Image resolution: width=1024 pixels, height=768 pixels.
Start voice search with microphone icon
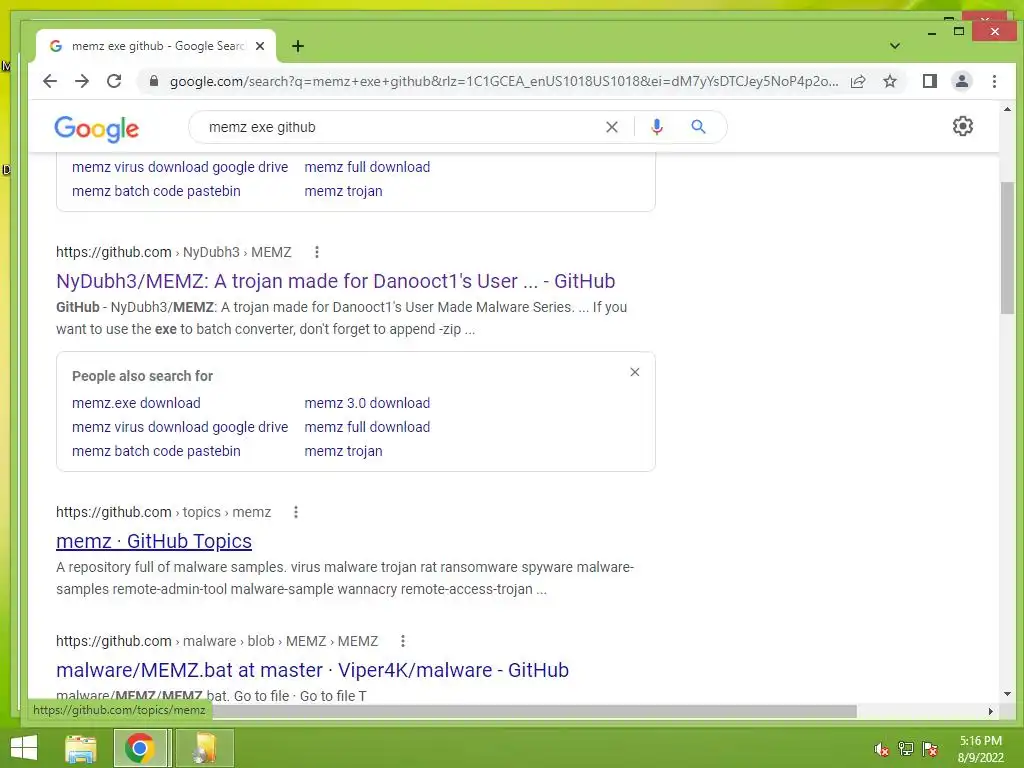pos(657,127)
